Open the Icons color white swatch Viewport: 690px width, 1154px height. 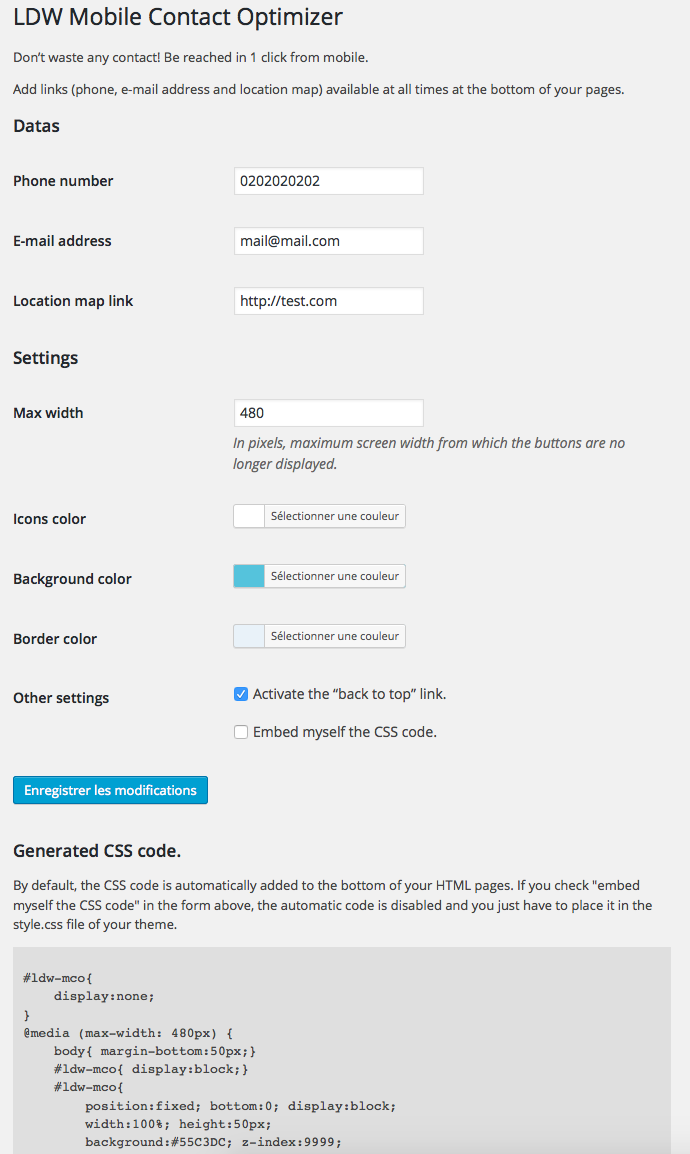tap(249, 516)
